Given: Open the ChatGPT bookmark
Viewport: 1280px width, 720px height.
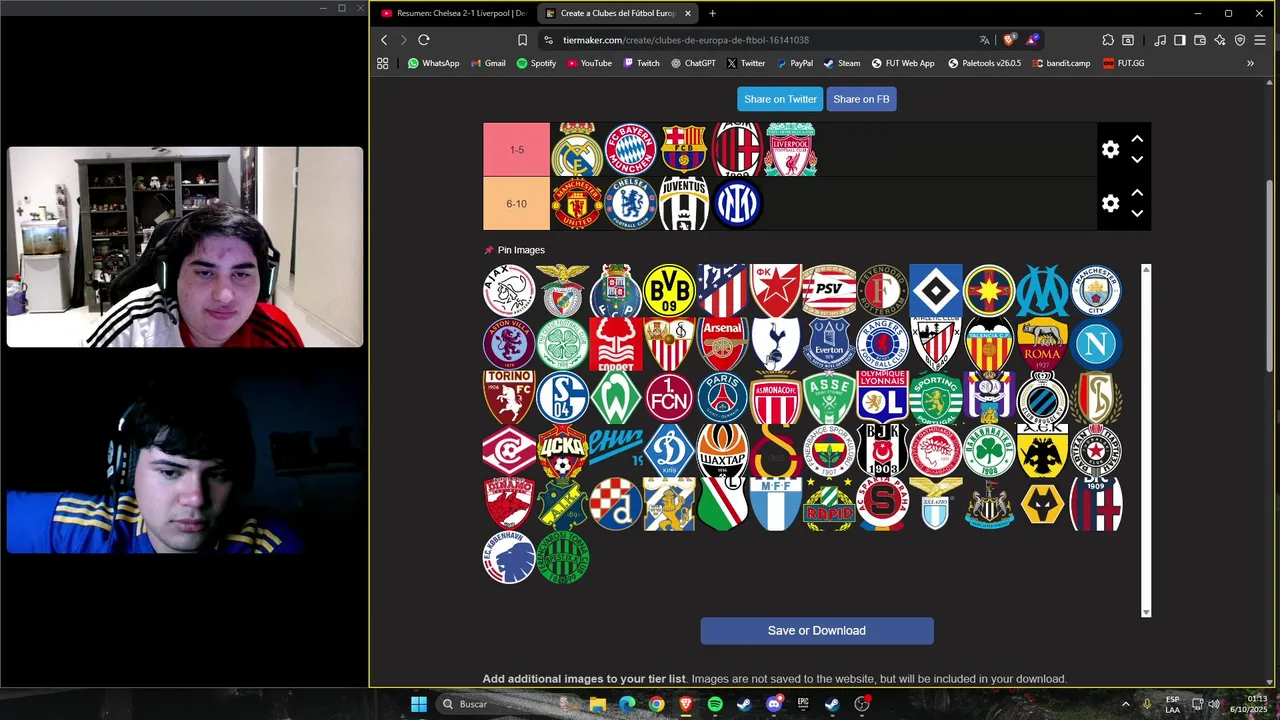Looking at the screenshot, I should click(693, 63).
